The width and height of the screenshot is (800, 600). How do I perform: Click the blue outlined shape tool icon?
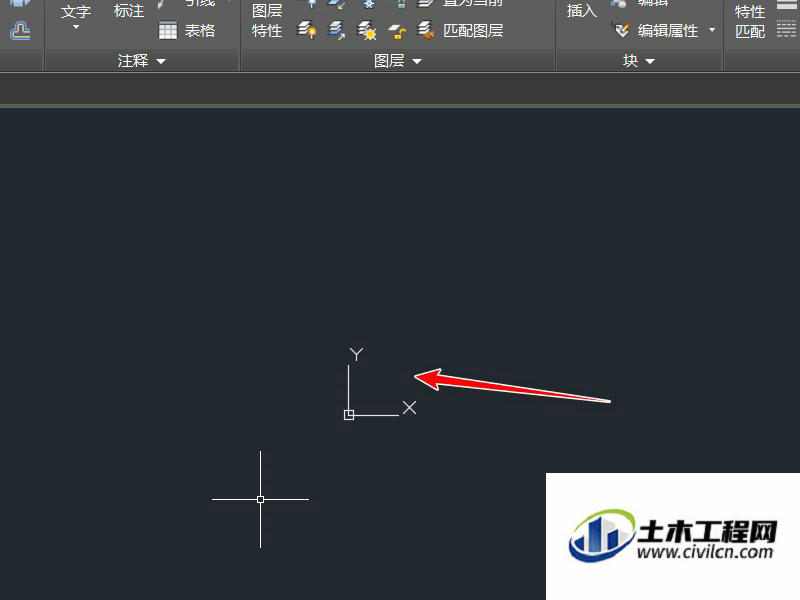[x=20, y=31]
